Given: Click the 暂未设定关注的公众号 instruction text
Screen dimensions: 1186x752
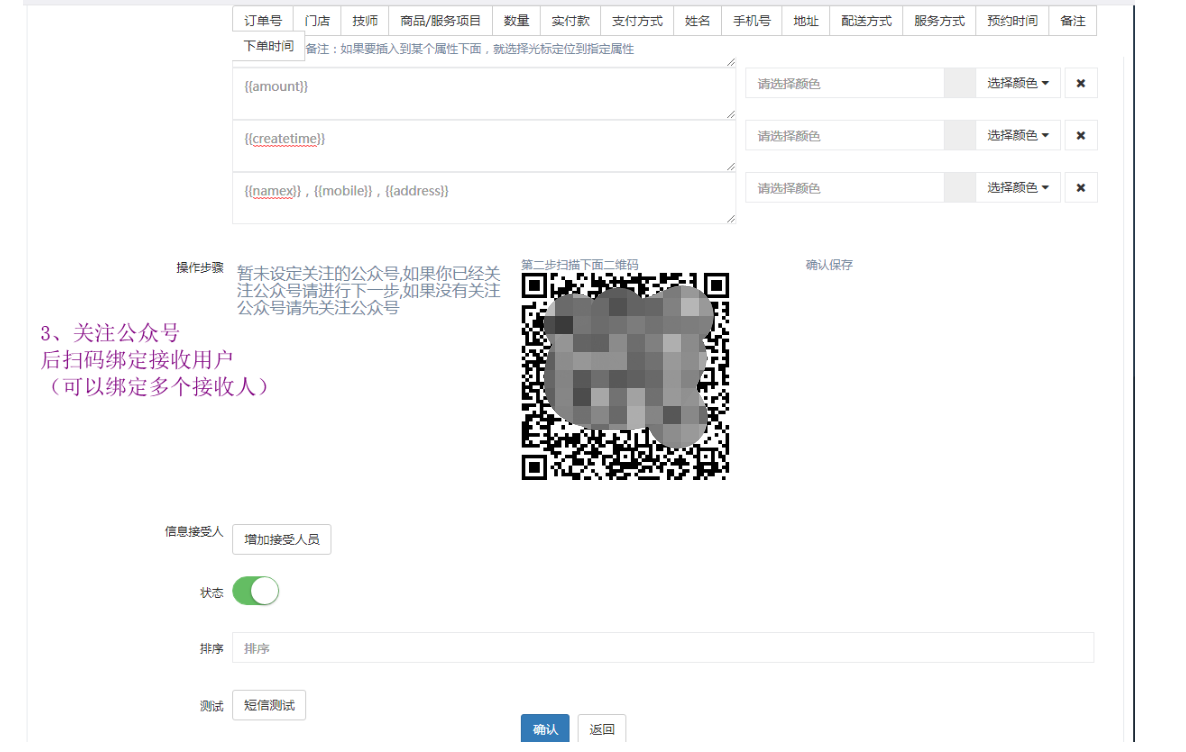Looking at the screenshot, I should 368,291.
